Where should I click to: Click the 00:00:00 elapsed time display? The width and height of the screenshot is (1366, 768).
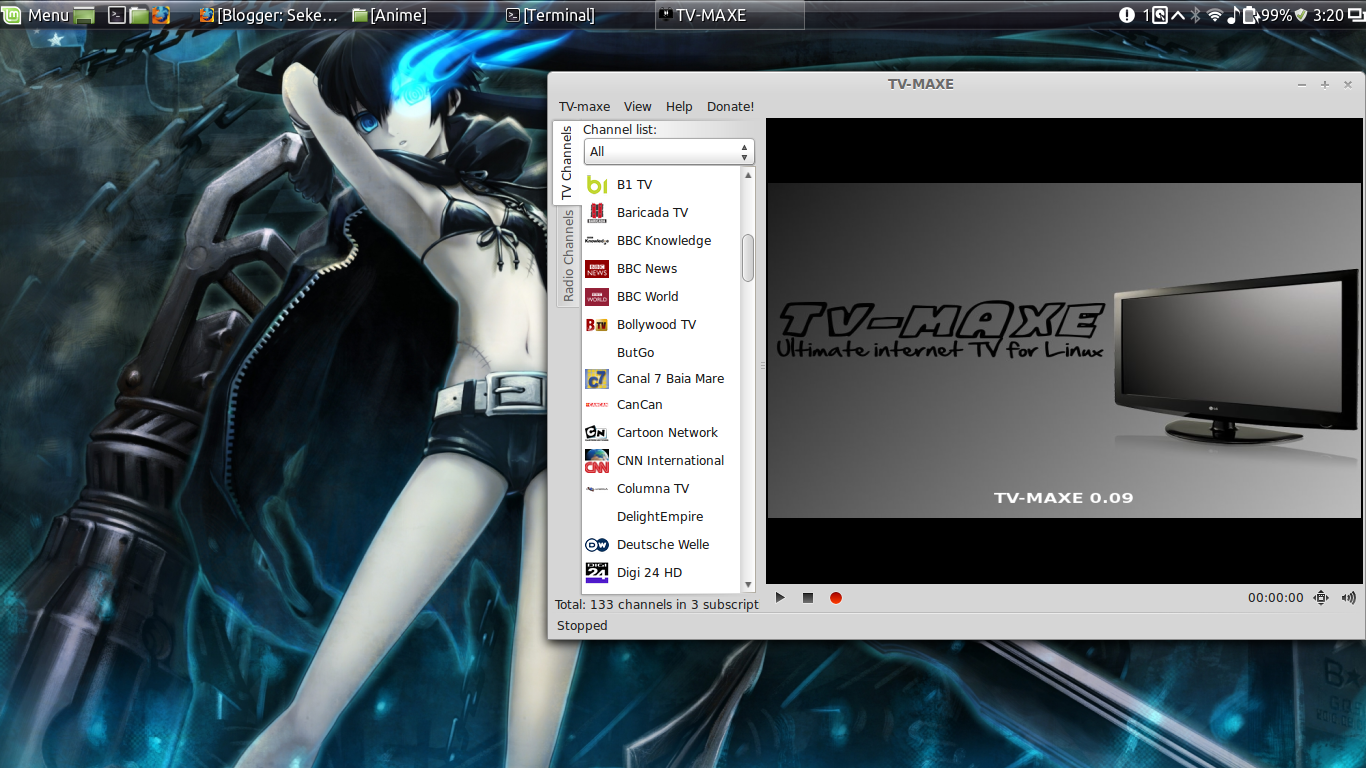[x=1275, y=598]
